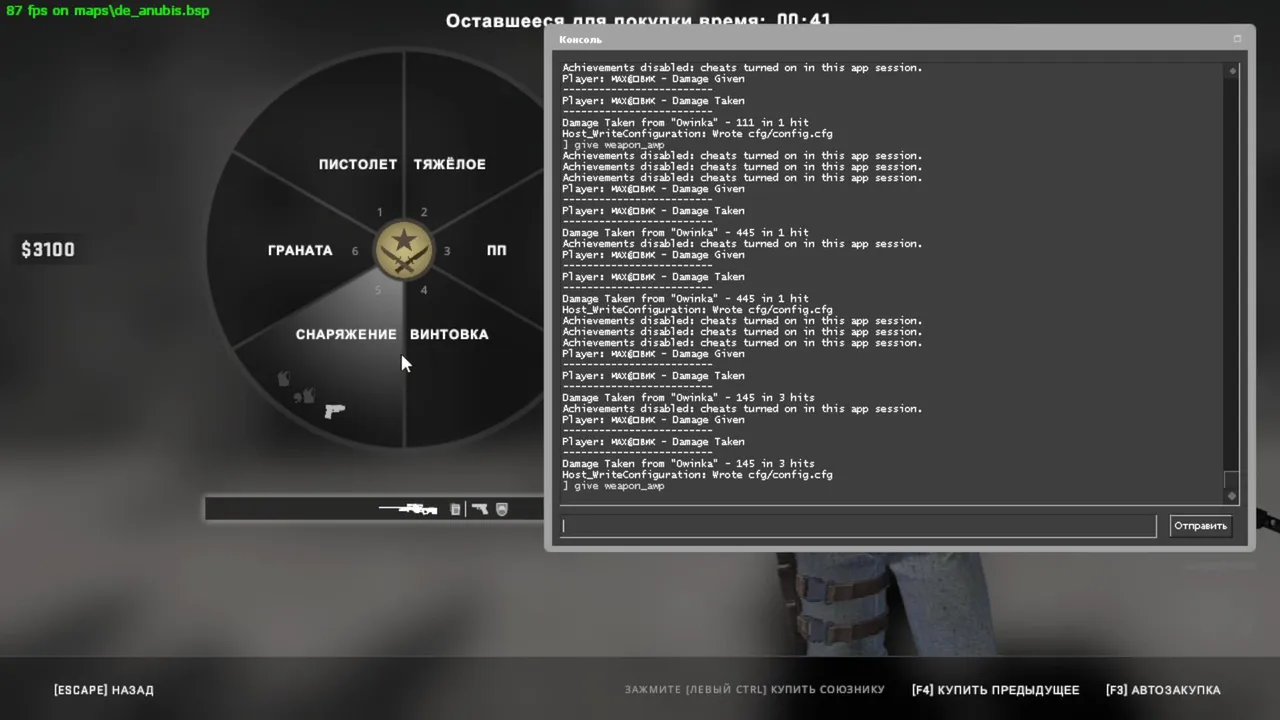This screenshot has width=1280, height=720.
Task: Click the console scrollbar up arrow
Action: point(1232,71)
